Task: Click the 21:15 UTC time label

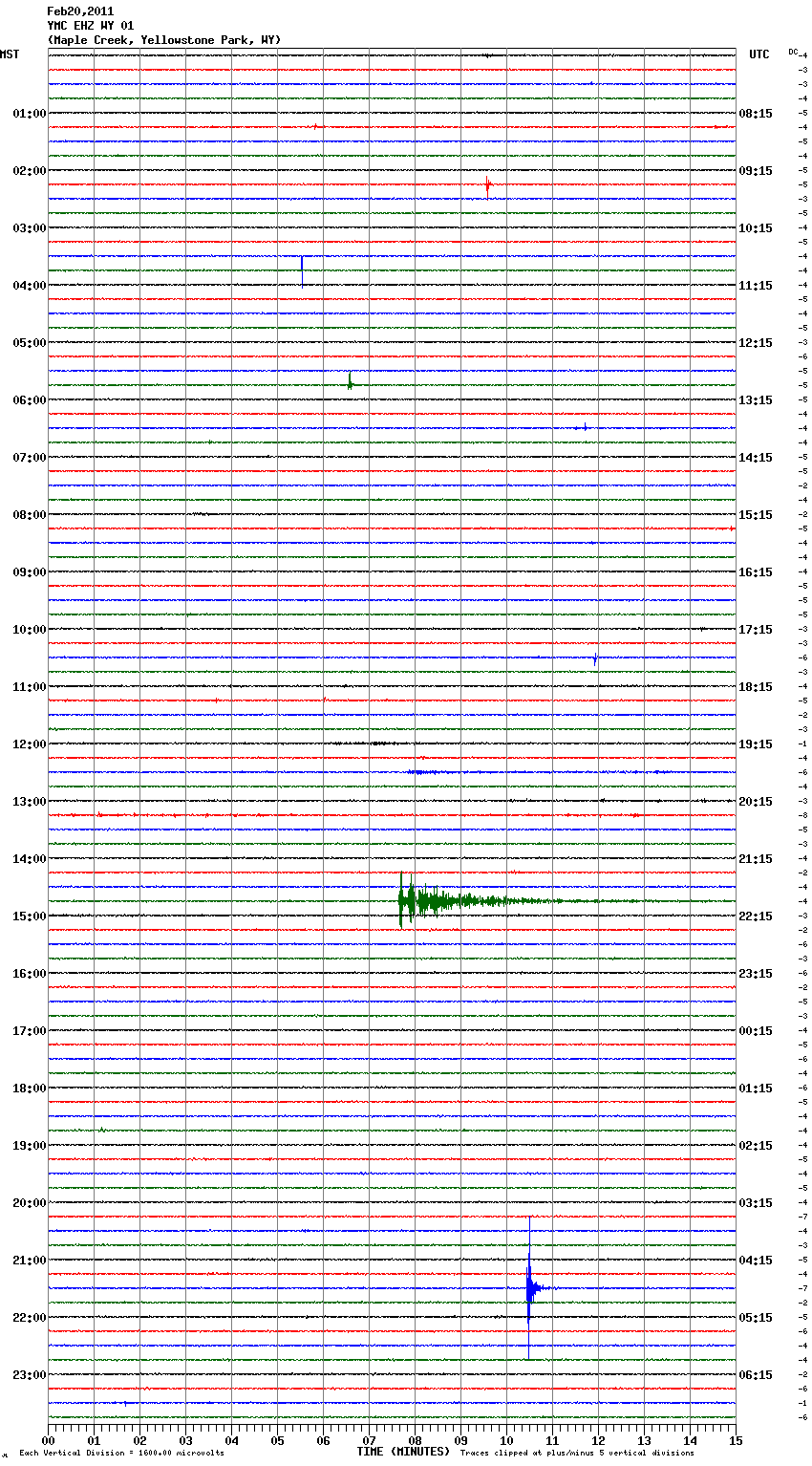Action: [756, 859]
